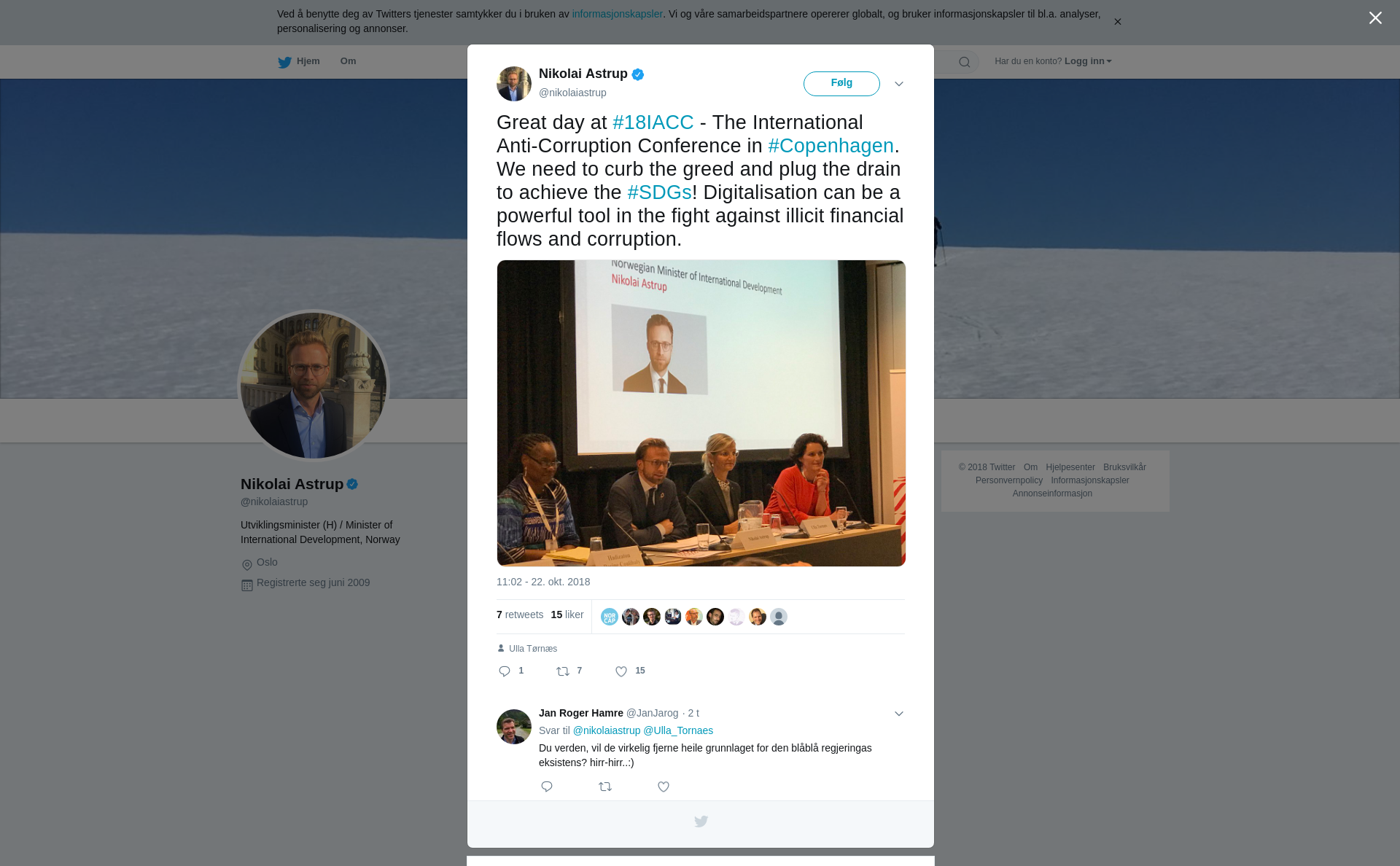This screenshot has height=866, width=1400.
Task: Like Jan Roger Hamre's reply
Action: pos(664,787)
